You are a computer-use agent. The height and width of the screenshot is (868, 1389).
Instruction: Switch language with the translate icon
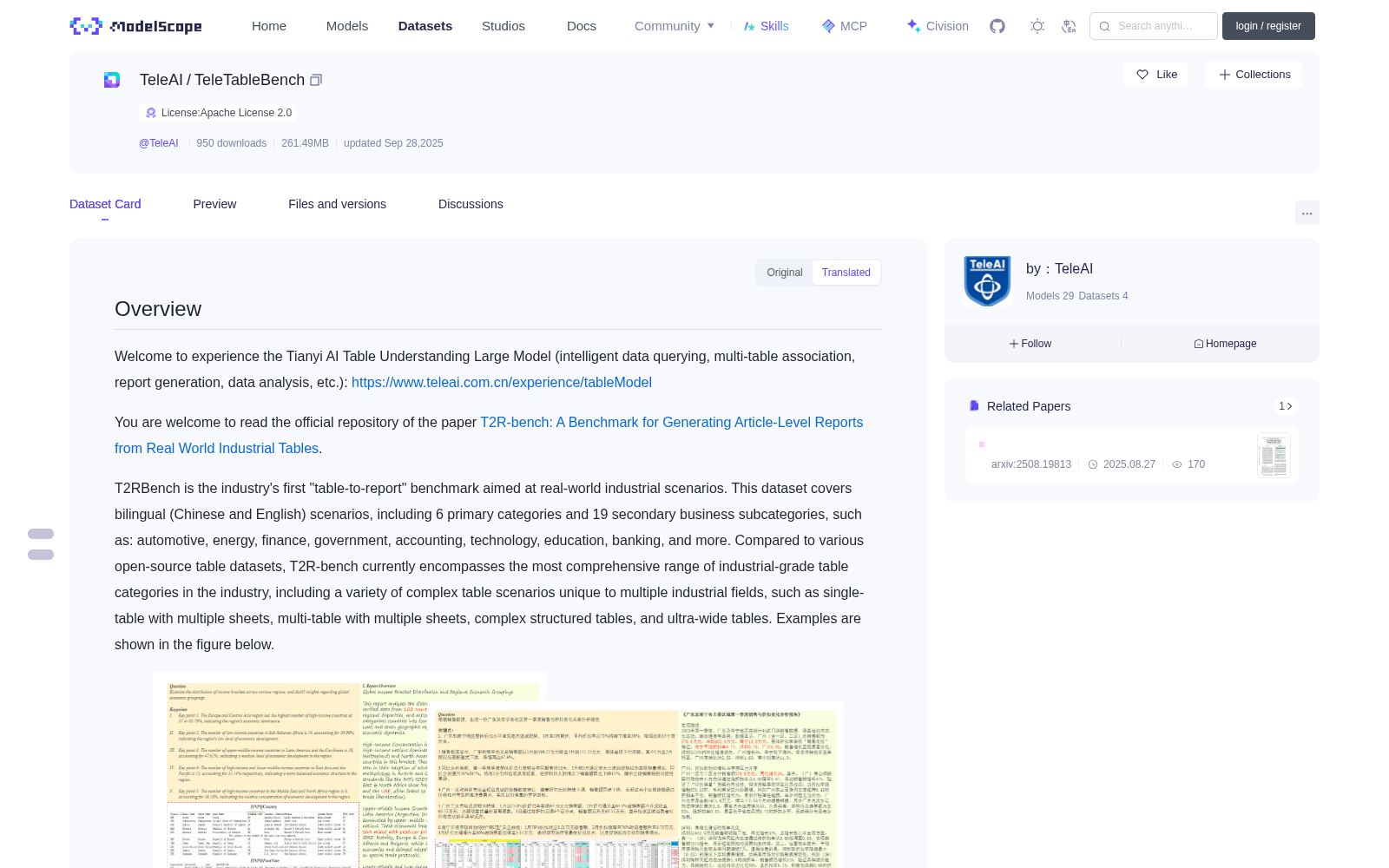pos(1070,26)
